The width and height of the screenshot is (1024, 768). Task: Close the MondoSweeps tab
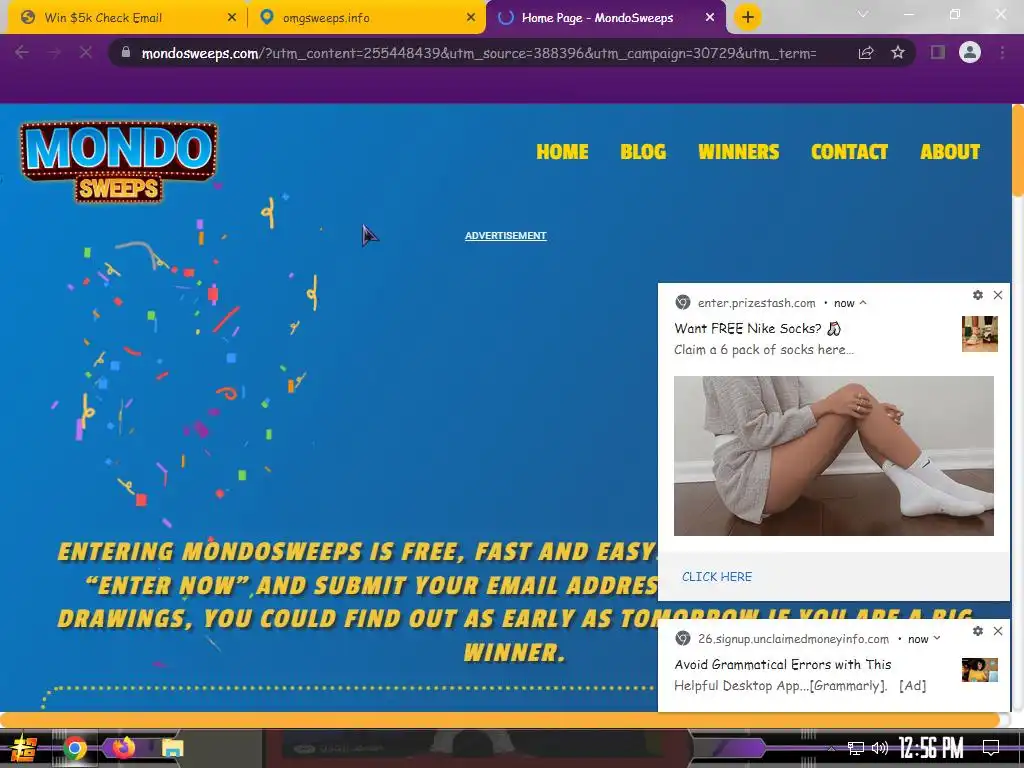pyautogui.click(x=710, y=18)
